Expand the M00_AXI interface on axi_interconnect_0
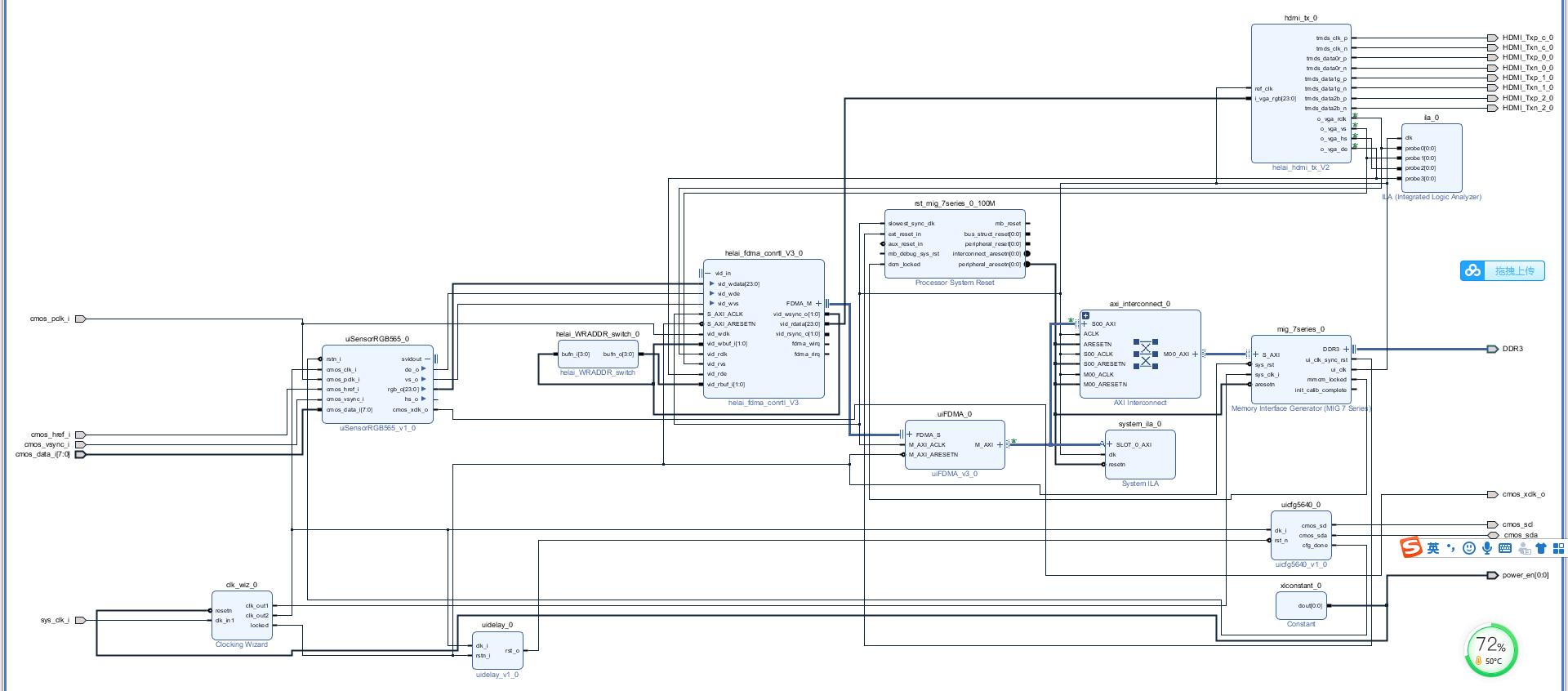The width and height of the screenshot is (1568, 691). [x=1195, y=354]
